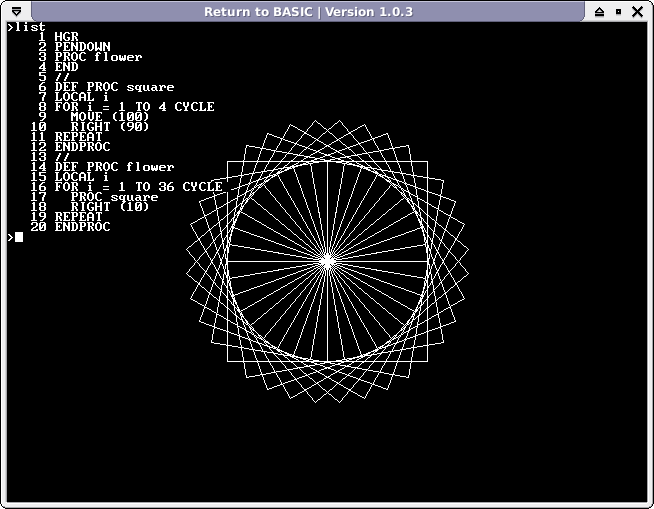This screenshot has height=509, width=654.
Task: Select line 2 'PENDOWN'
Action: click(x=74, y=47)
